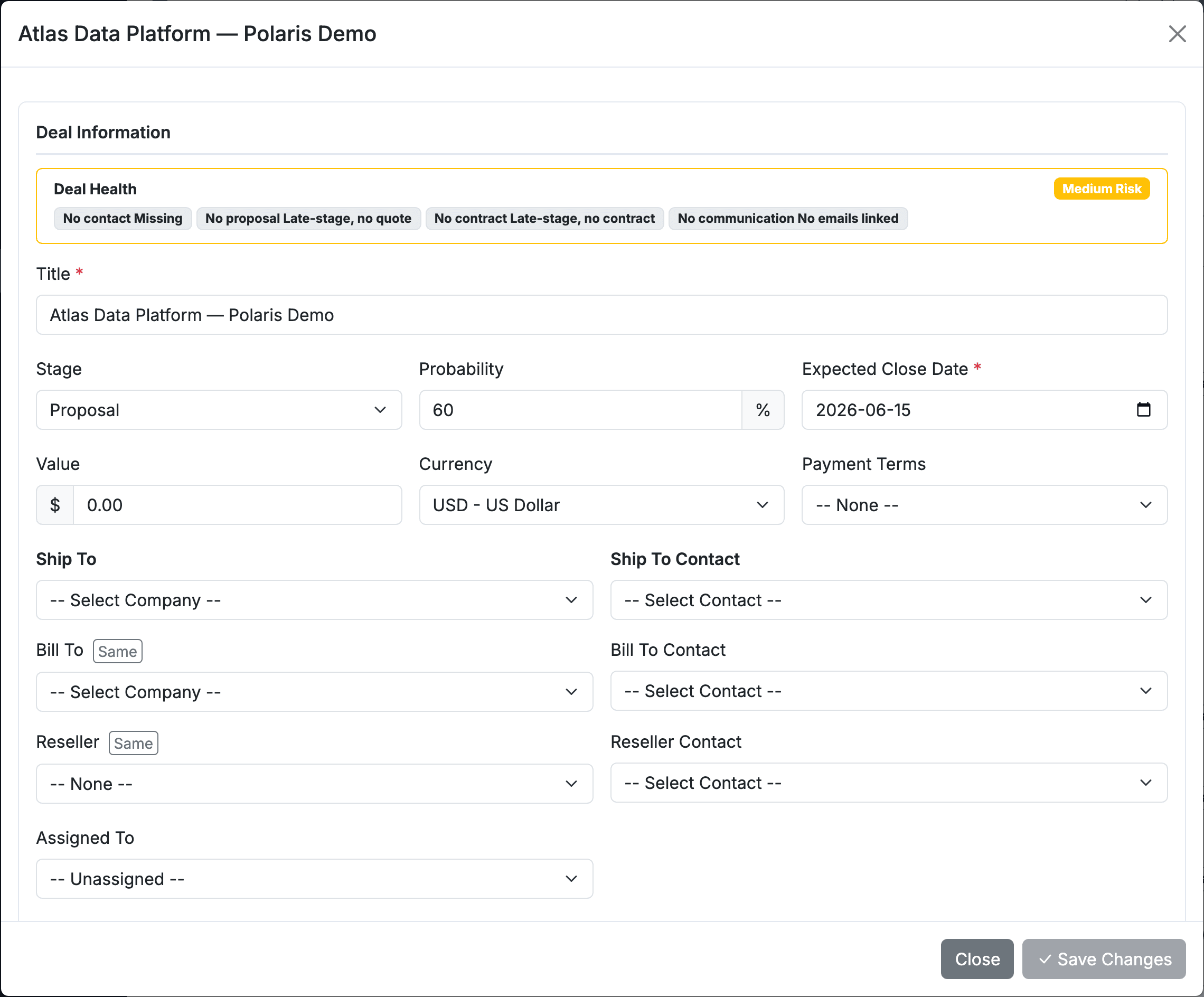Click the Deal Health label
1204x997 pixels.
tap(95, 189)
